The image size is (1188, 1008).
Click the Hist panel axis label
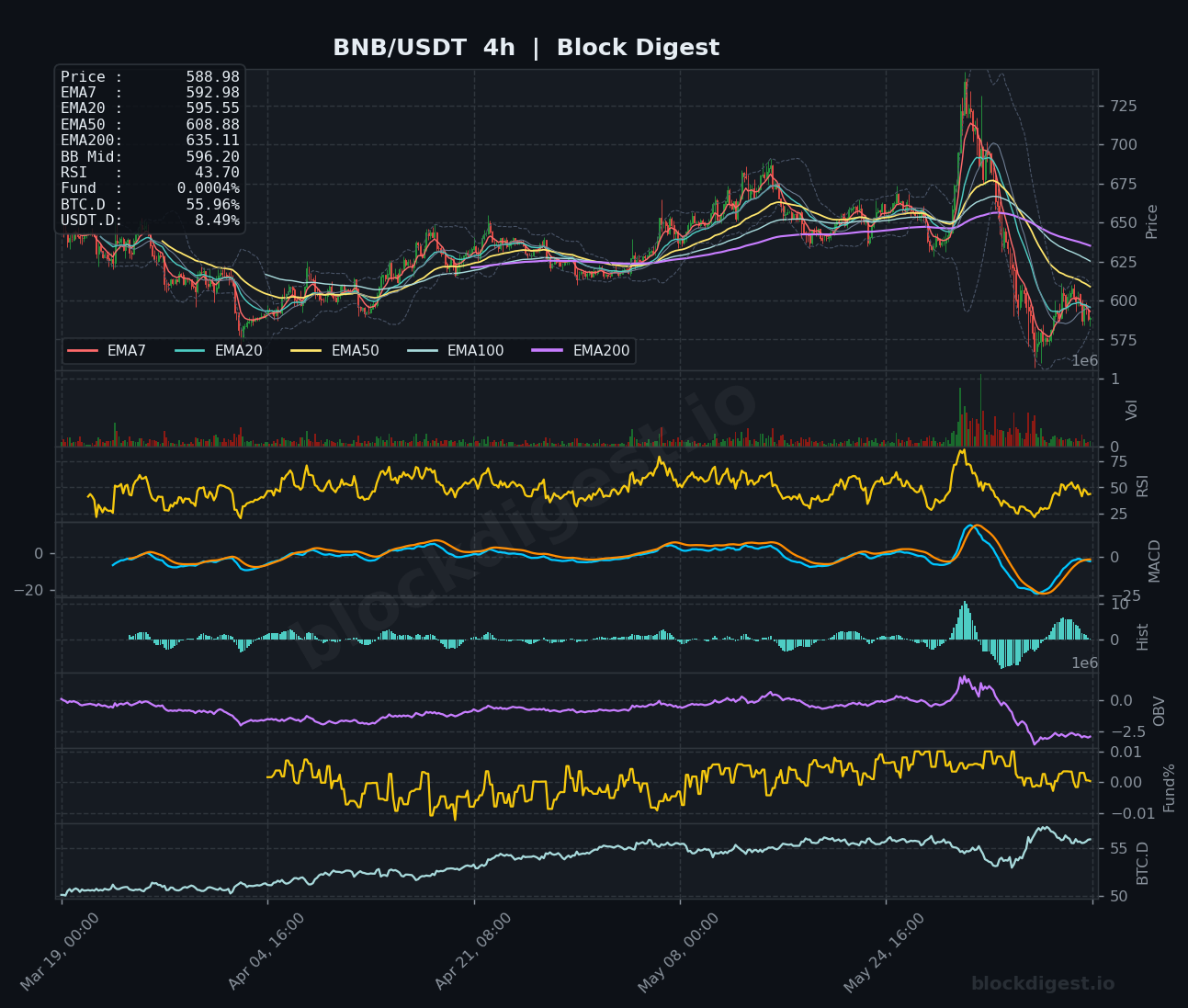(x=1143, y=637)
